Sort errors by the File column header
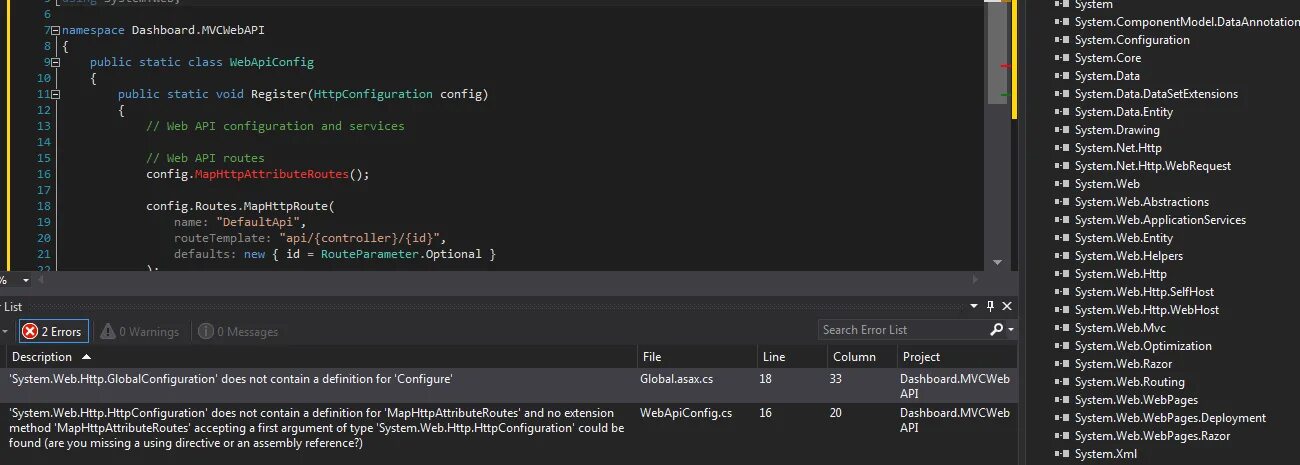 point(652,357)
